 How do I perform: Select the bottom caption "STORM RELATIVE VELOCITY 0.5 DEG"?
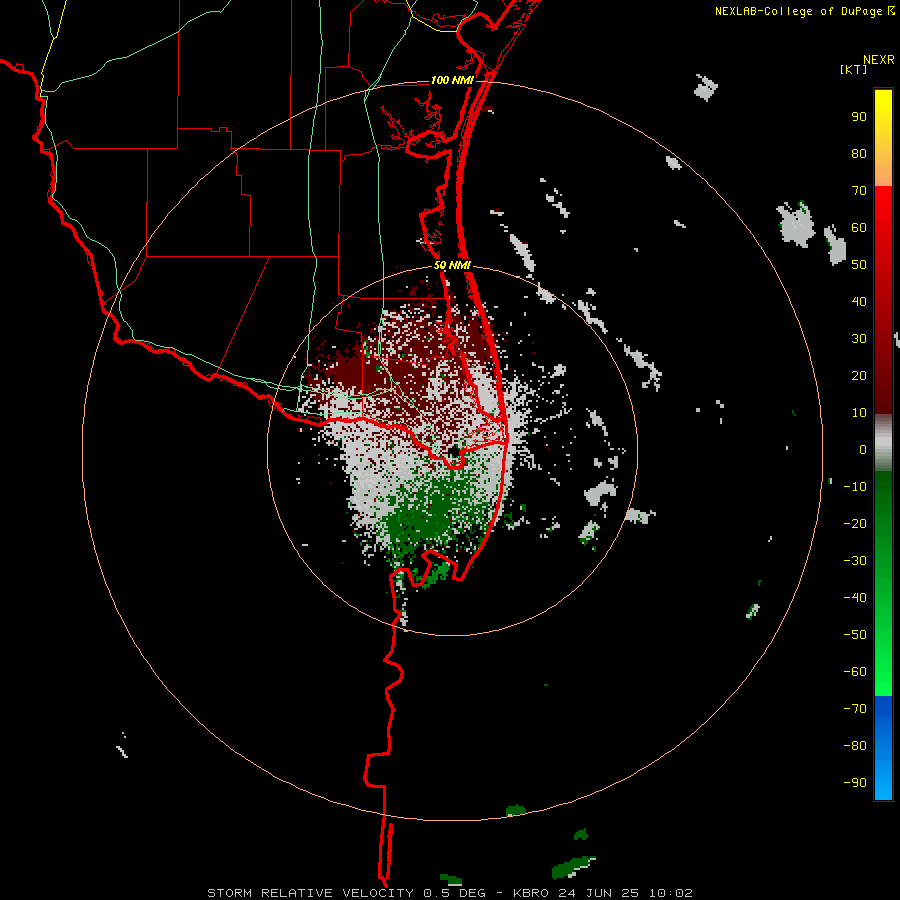click(346, 893)
